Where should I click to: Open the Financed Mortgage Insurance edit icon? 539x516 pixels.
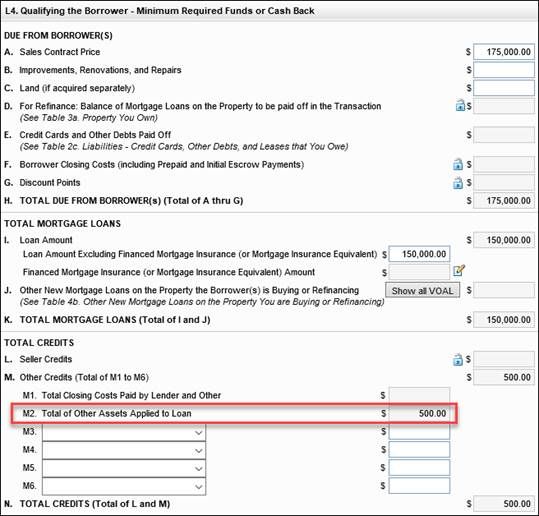click(x=459, y=271)
